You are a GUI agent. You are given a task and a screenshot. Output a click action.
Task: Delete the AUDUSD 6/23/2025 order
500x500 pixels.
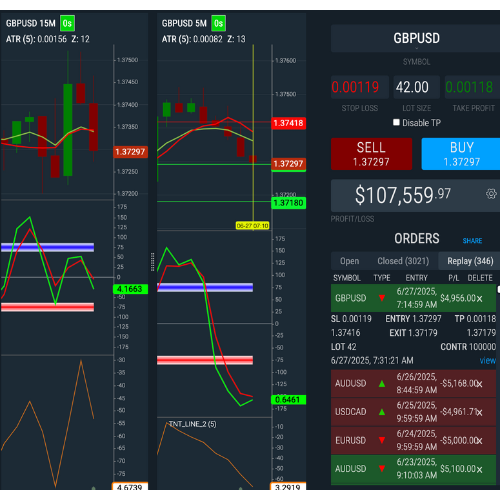(479, 470)
